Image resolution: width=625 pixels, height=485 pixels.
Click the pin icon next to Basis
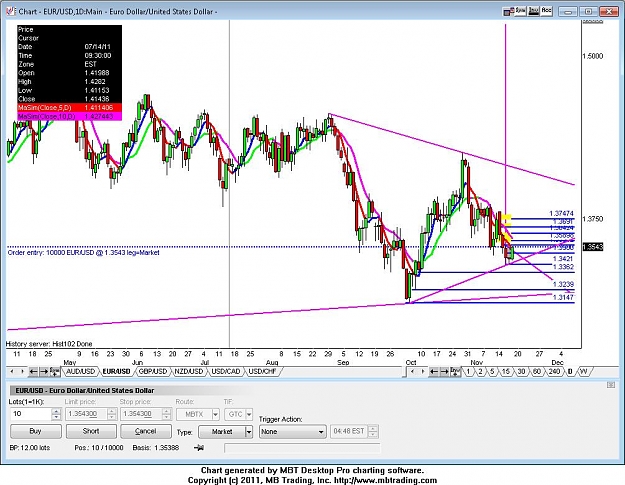[x=199, y=448]
